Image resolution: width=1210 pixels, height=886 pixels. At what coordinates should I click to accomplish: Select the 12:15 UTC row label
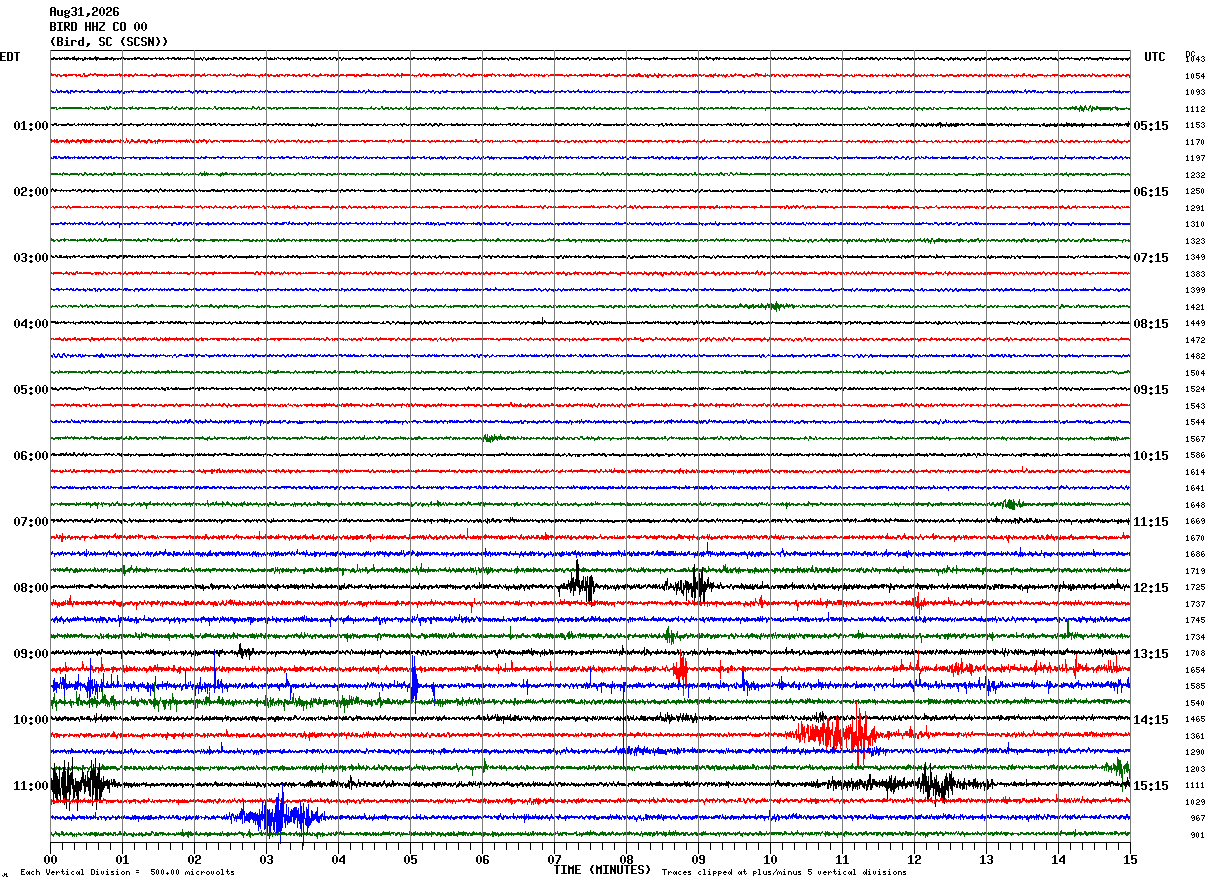pos(1151,588)
